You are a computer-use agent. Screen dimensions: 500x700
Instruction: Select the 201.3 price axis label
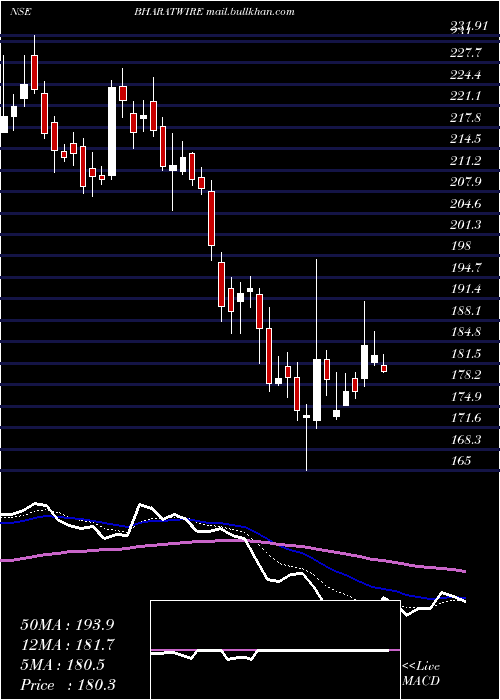tap(466, 225)
